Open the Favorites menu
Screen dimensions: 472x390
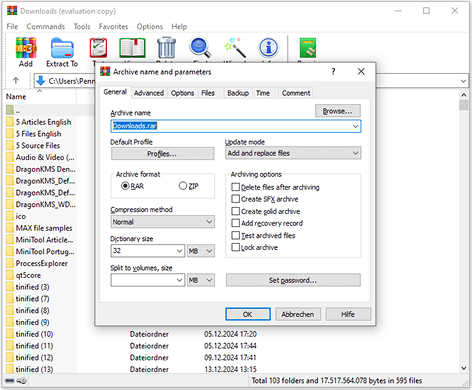click(113, 26)
